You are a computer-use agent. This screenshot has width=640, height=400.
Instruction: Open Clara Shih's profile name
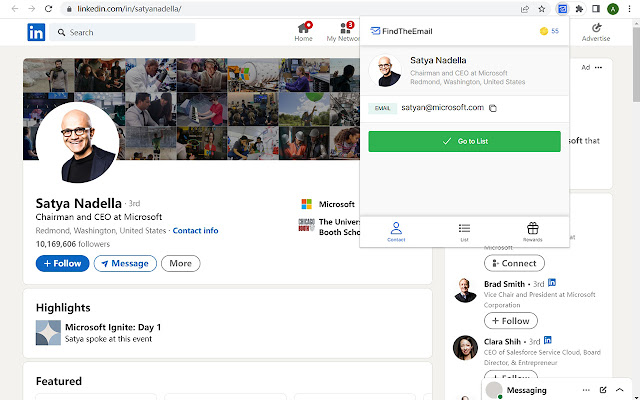pyautogui.click(x=502, y=341)
